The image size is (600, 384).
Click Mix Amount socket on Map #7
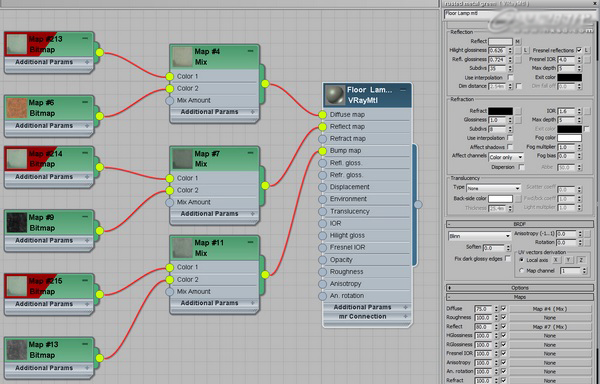[170, 202]
